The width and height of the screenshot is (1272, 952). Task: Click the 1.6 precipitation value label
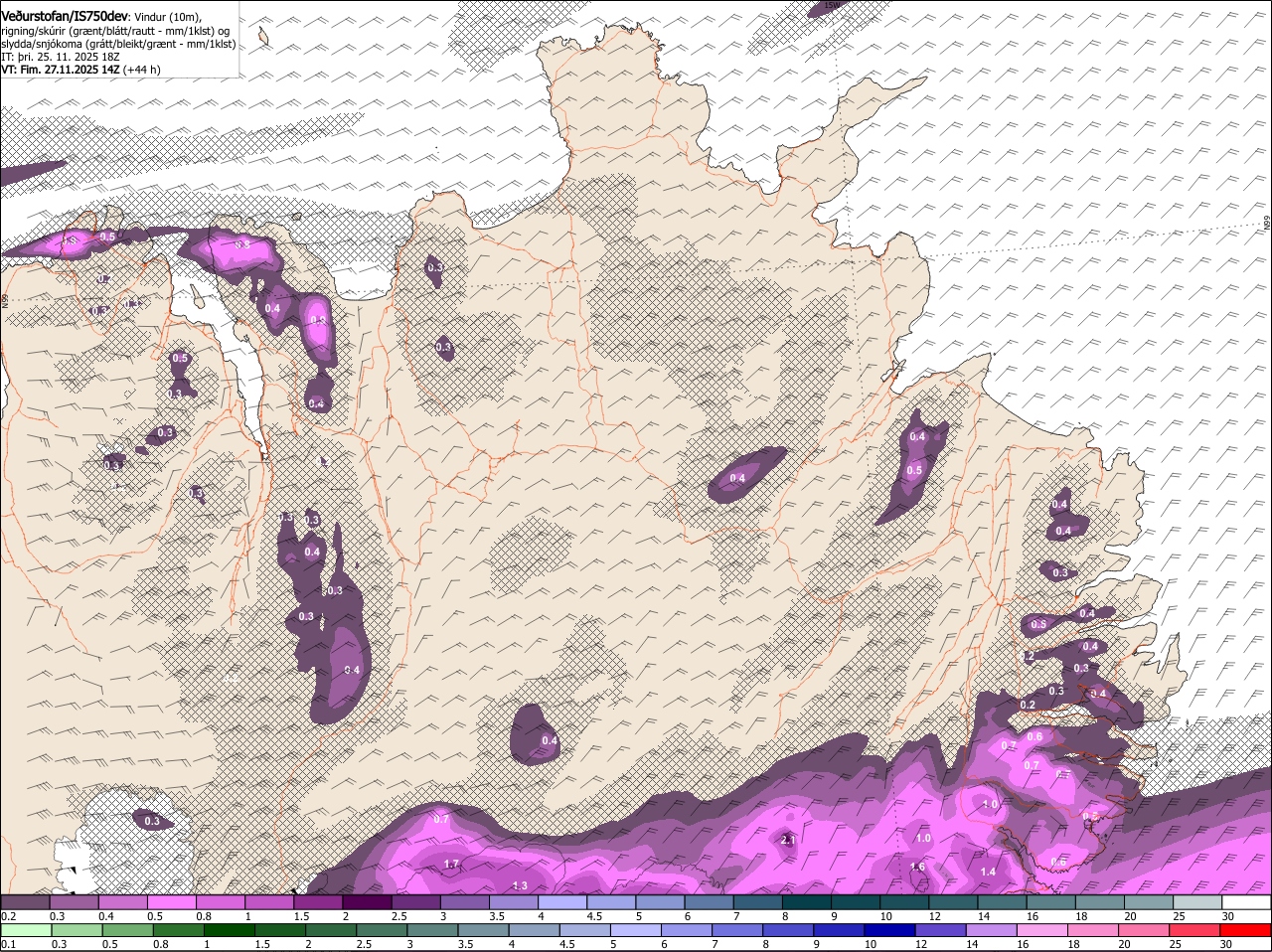click(918, 867)
